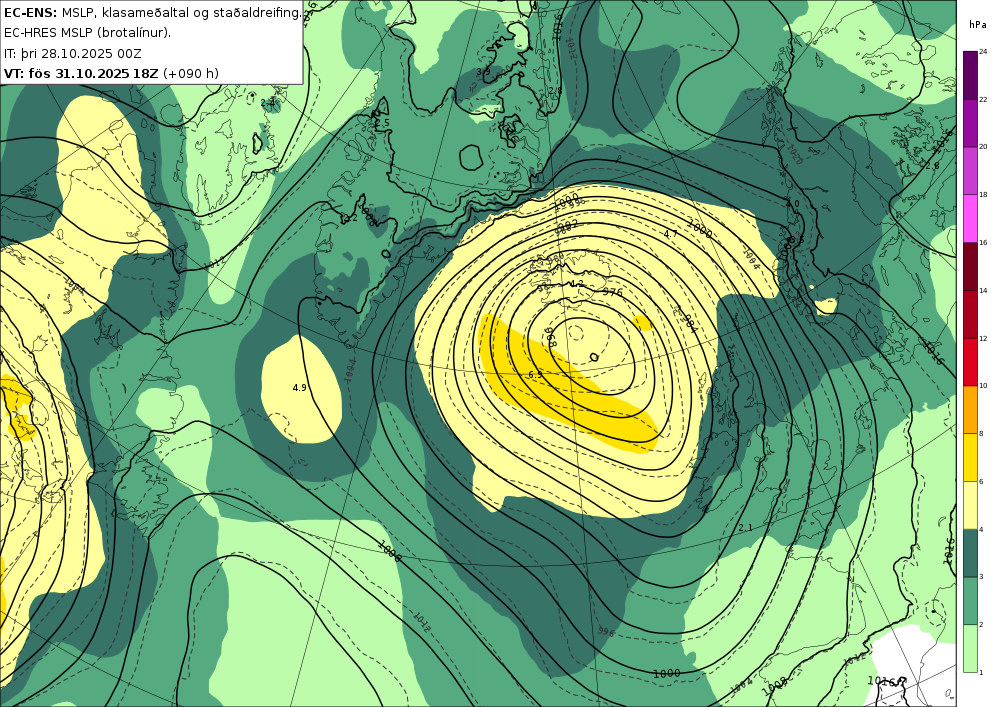This screenshot has height=707, width=1000.
Task: Click the gold 6–8 hPa legend swatch
Action: pos(970,458)
